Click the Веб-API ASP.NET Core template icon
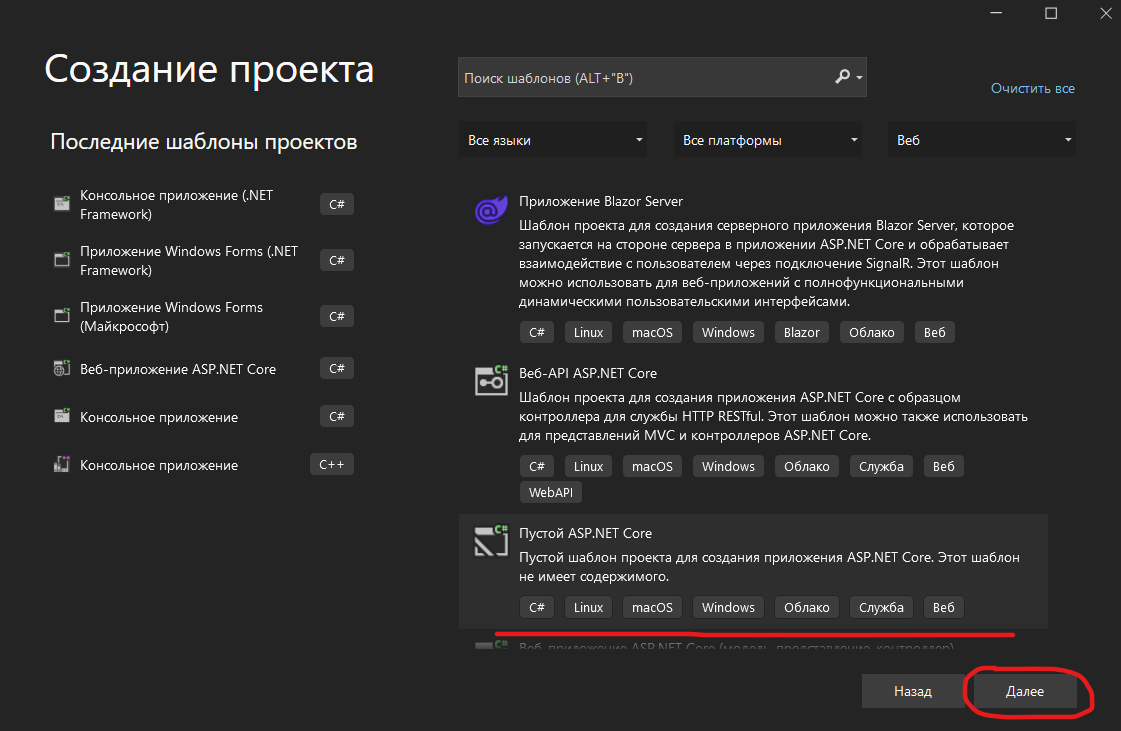 coord(491,380)
